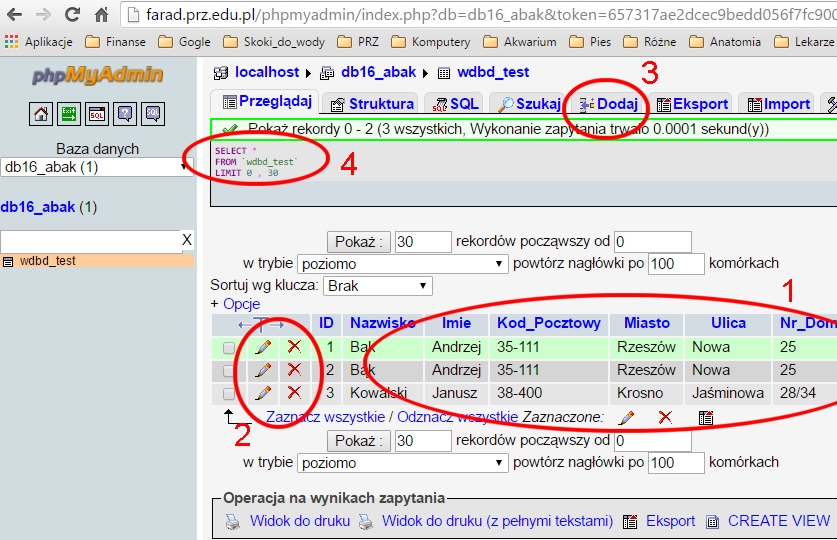
Task: Edit selected rows pencil next to Zaznaczone
Action: (x=626, y=417)
